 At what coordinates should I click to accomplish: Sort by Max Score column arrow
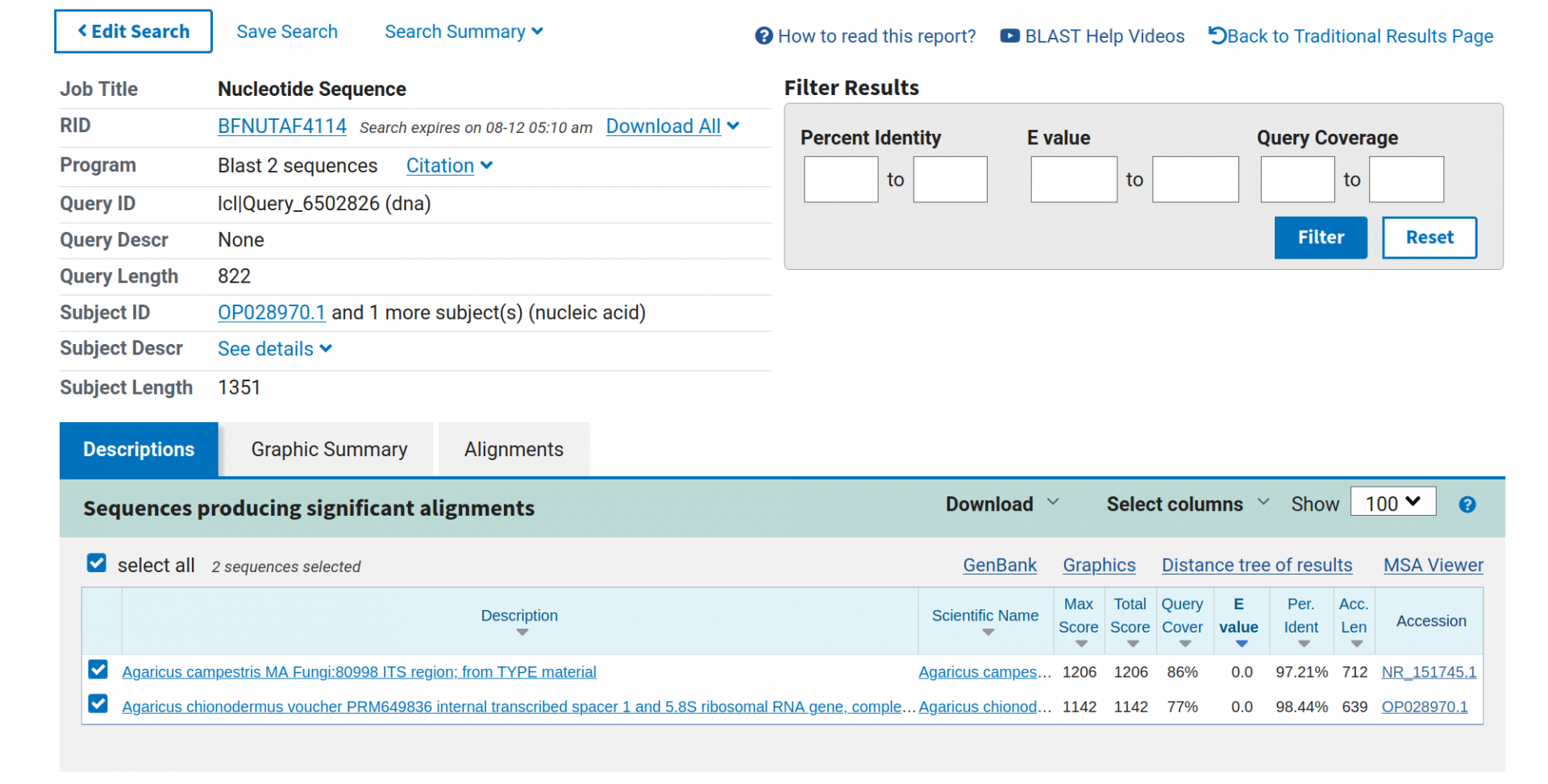coord(1080,644)
